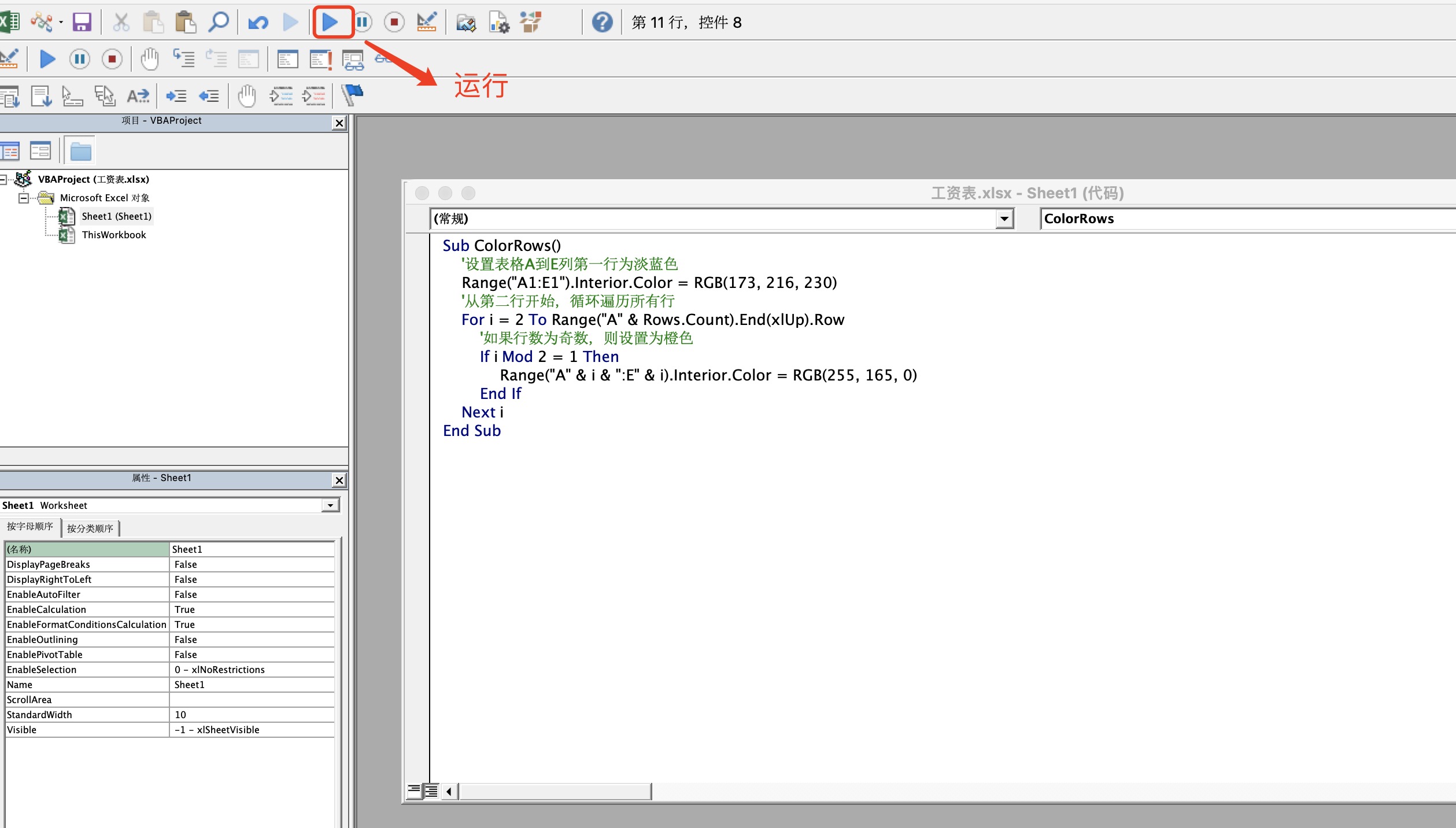Click the Run macro play button highlighted in red
The height and width of the screenshot is (828, 1456).
pos(330,23)
